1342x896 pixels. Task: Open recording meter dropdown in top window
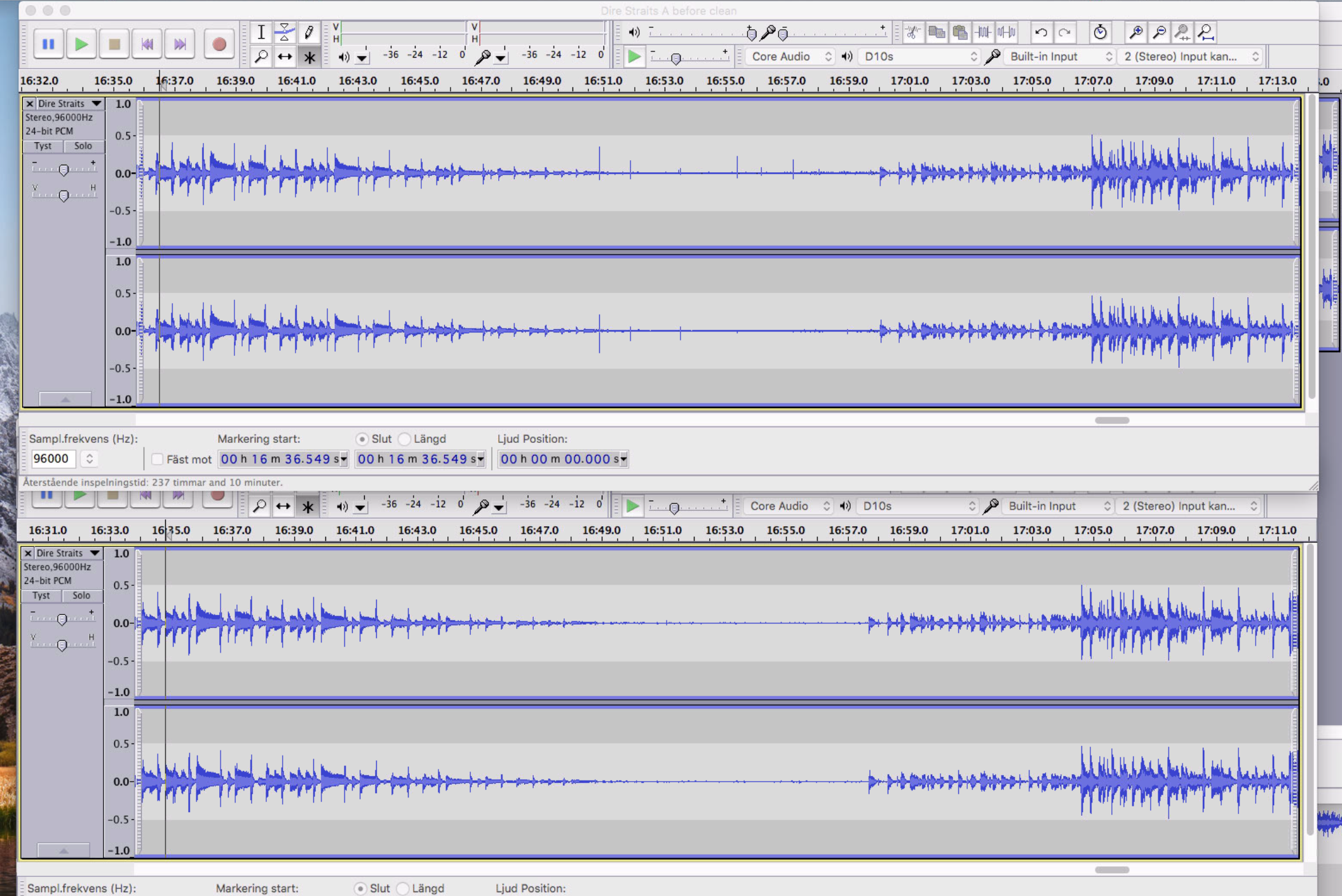click(501, 58)
